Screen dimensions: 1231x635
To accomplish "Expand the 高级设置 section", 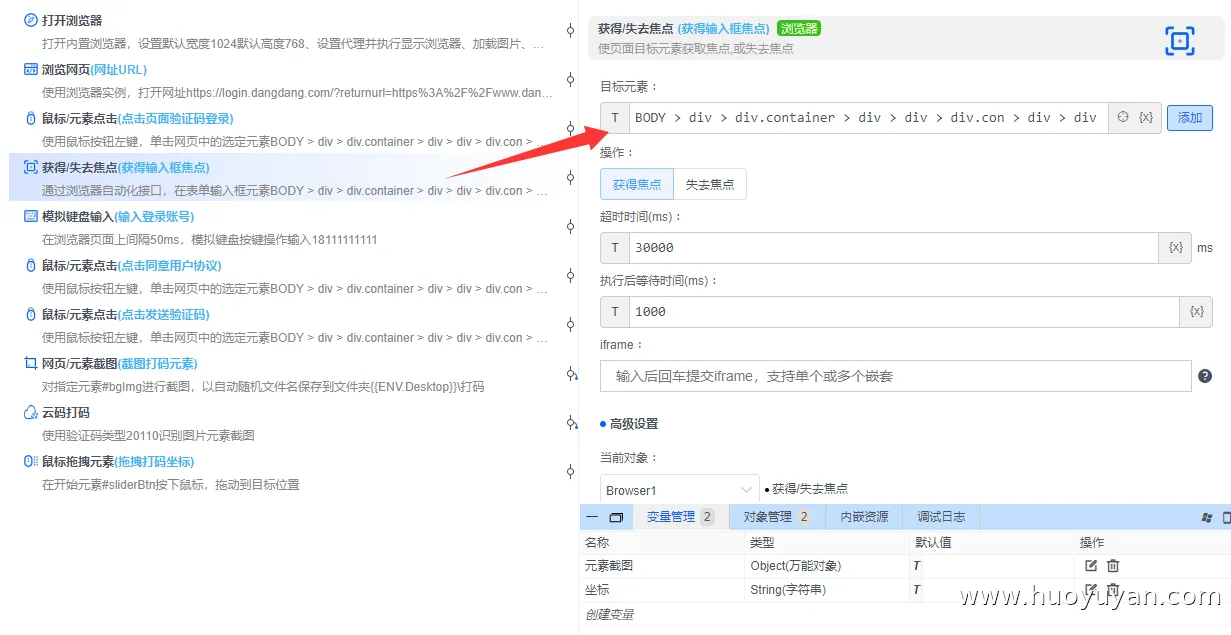I will (633, 424).
